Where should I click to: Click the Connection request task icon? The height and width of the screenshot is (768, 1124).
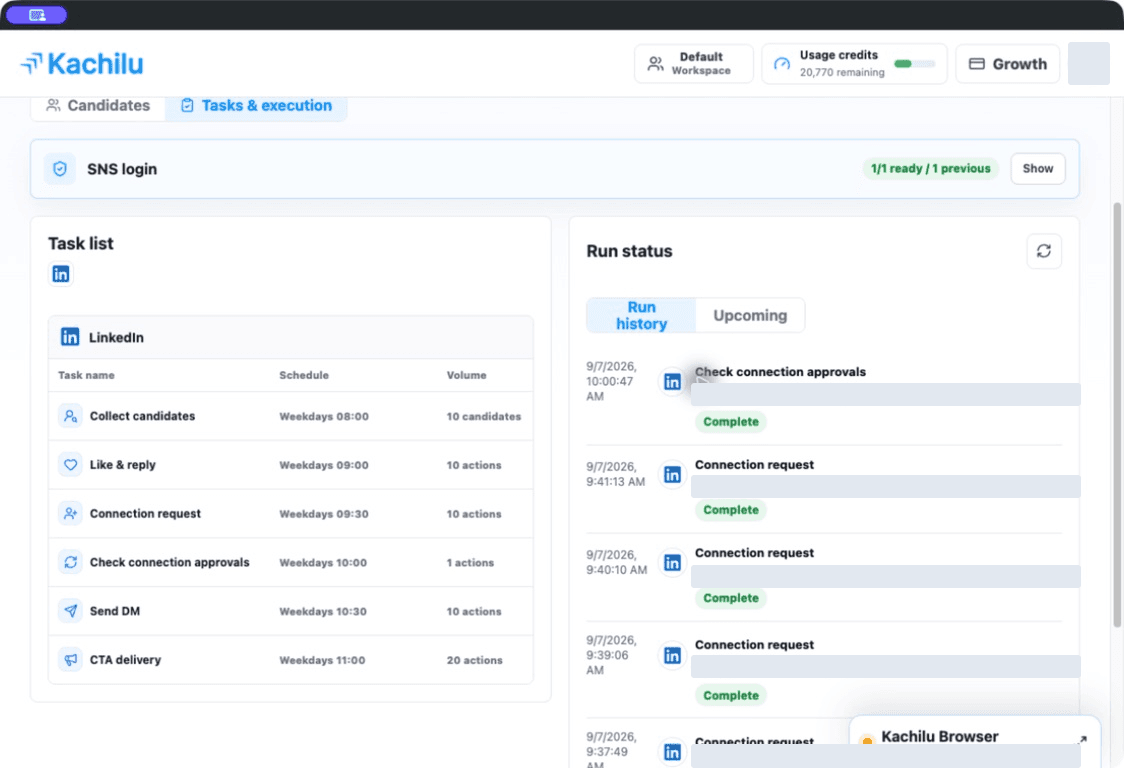70,513
